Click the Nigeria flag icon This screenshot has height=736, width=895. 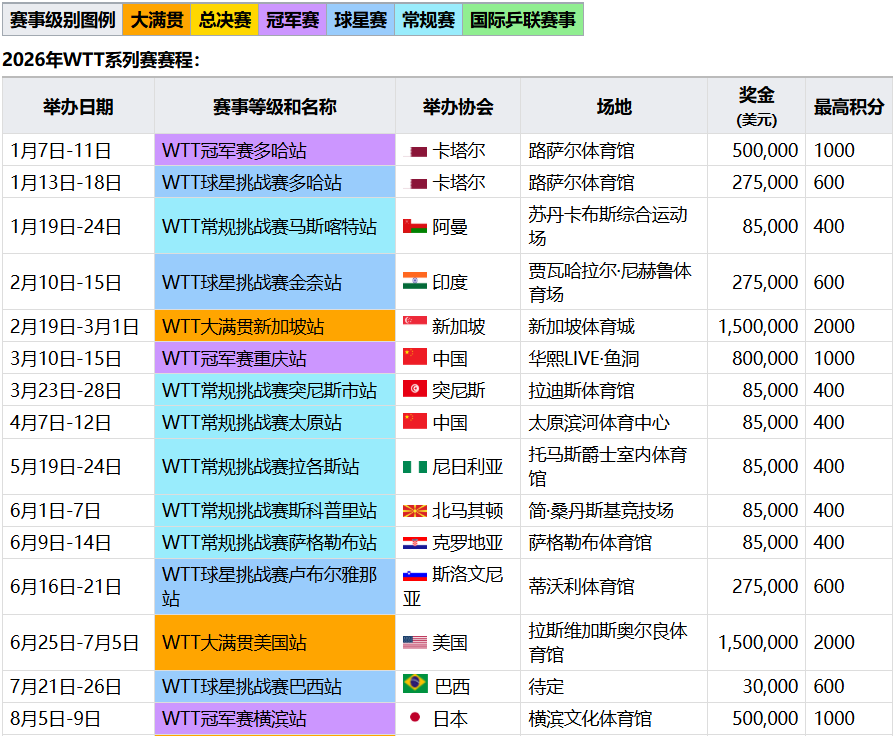(414, 467)
